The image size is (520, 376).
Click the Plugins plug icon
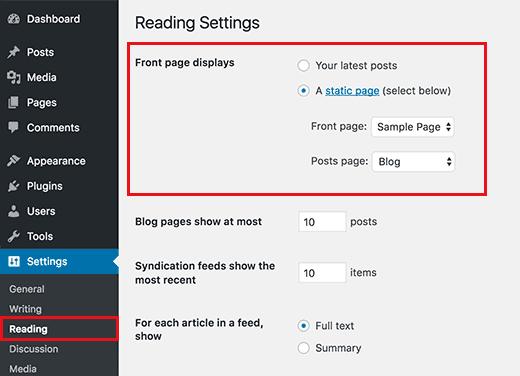pyautogui.click(x=14, y=186)
